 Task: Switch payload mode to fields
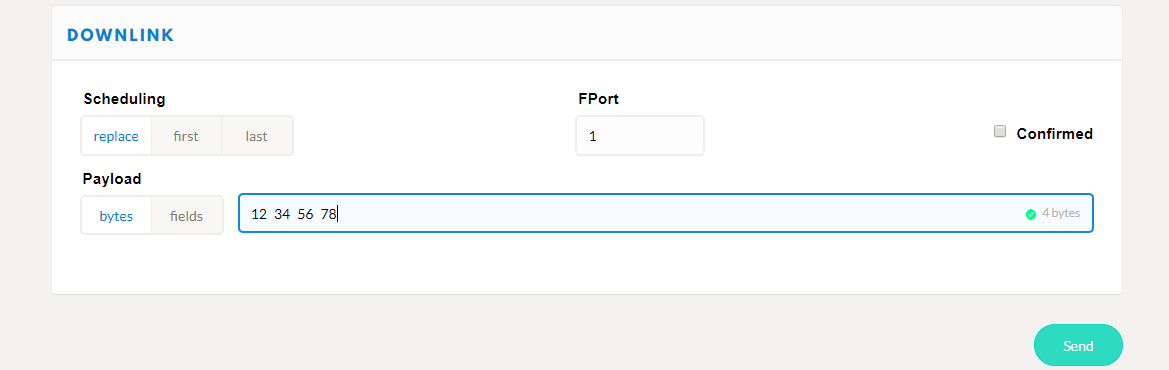point(186,216)
